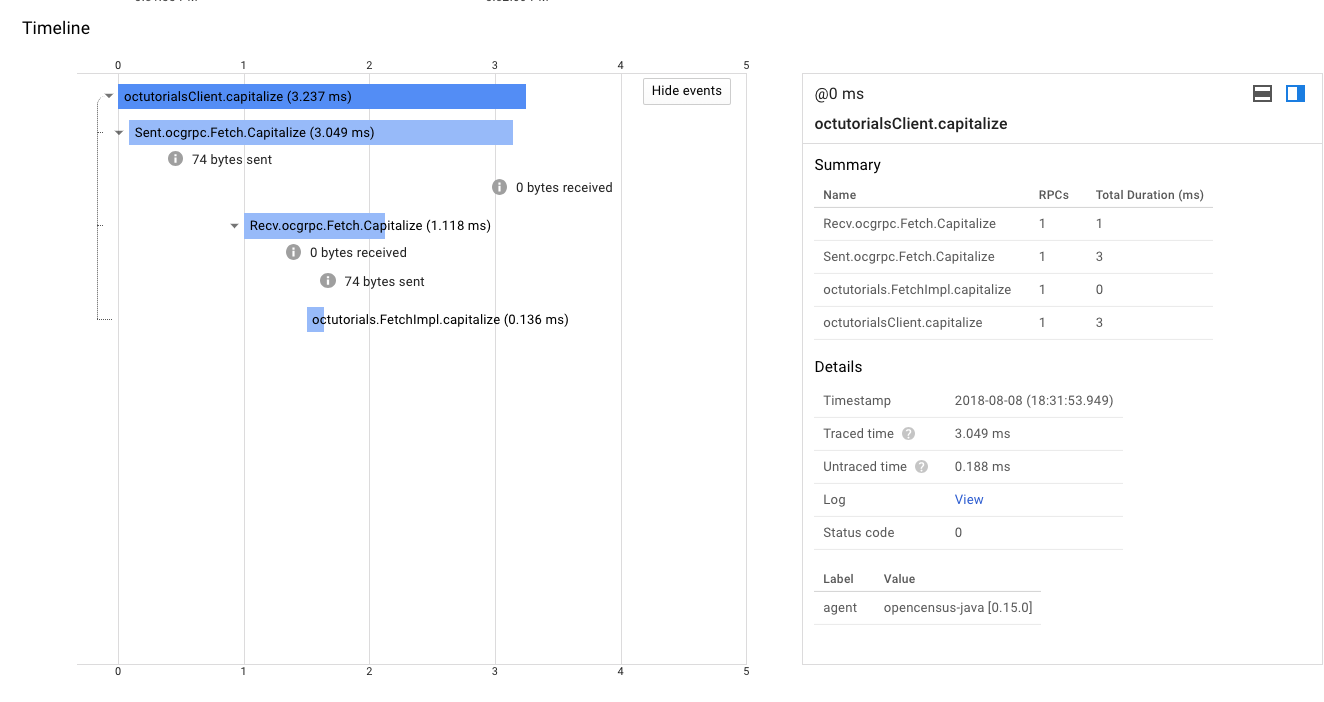The width and height of the screenshot is (1324, 702).
Task: Switch to bottom panel layout icon
Action: point(1262,94)
